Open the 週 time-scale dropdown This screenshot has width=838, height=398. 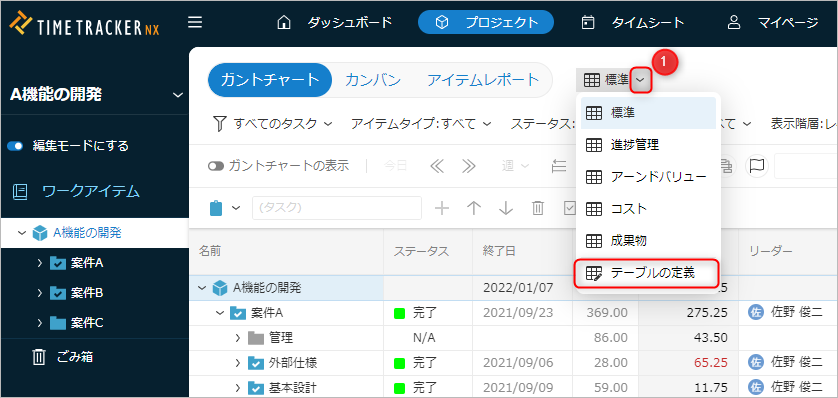[x=515, y=166]
